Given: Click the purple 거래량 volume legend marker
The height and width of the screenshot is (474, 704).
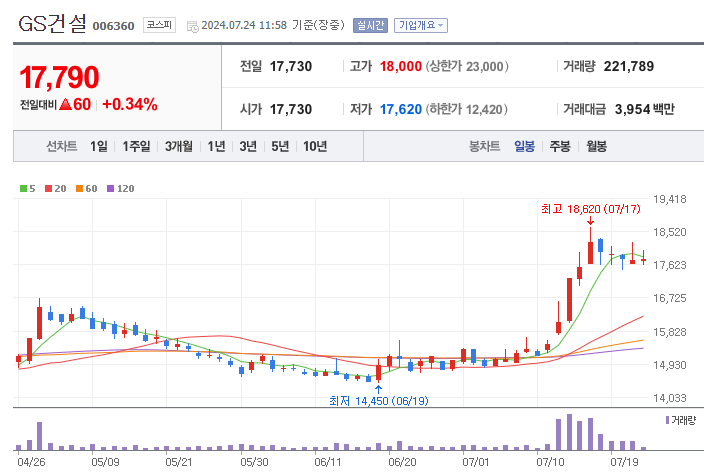Looking at the screenshot, I should tap(668, 420).
